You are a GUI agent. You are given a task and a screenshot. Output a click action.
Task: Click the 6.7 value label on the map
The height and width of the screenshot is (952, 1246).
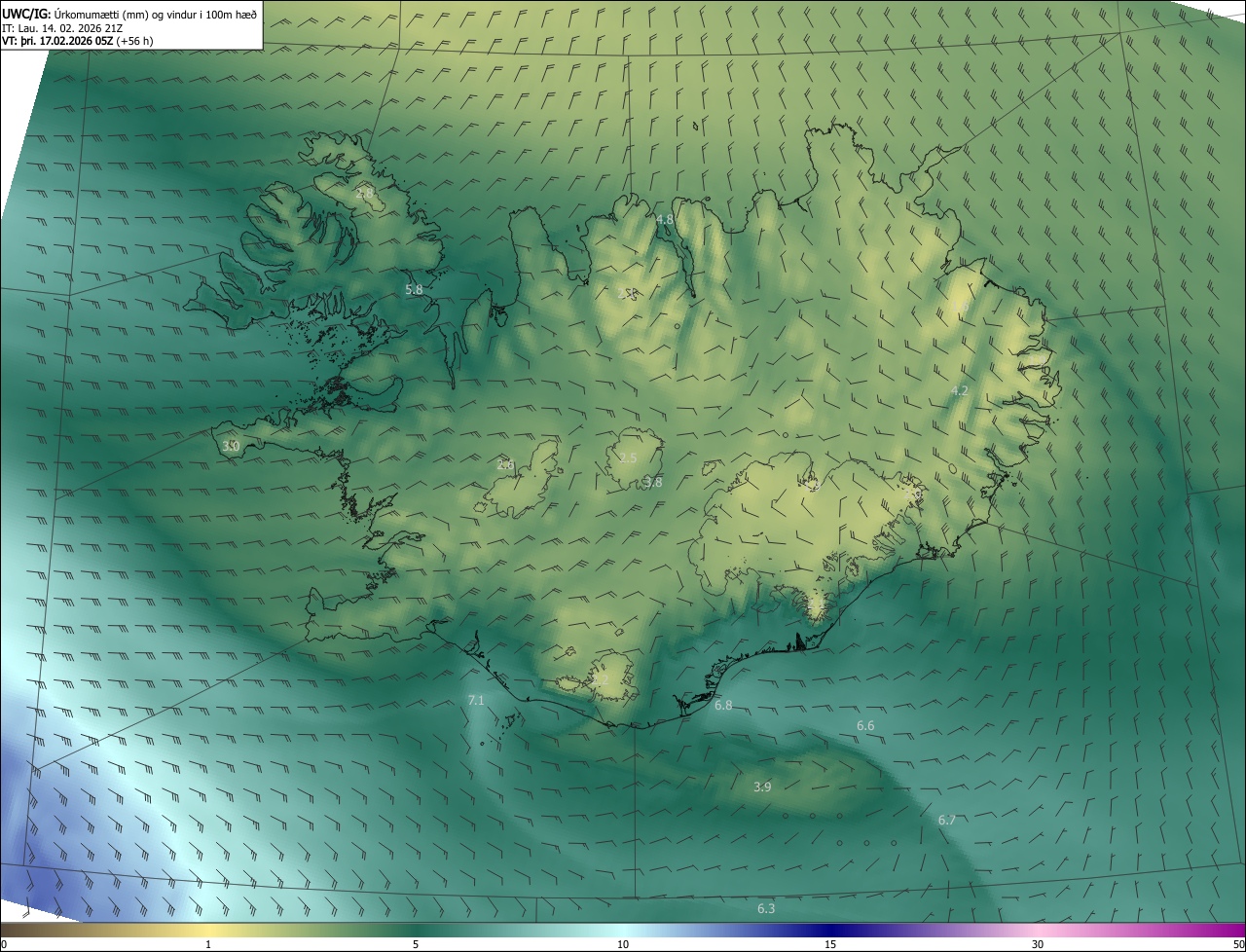(x=946, y=821)
